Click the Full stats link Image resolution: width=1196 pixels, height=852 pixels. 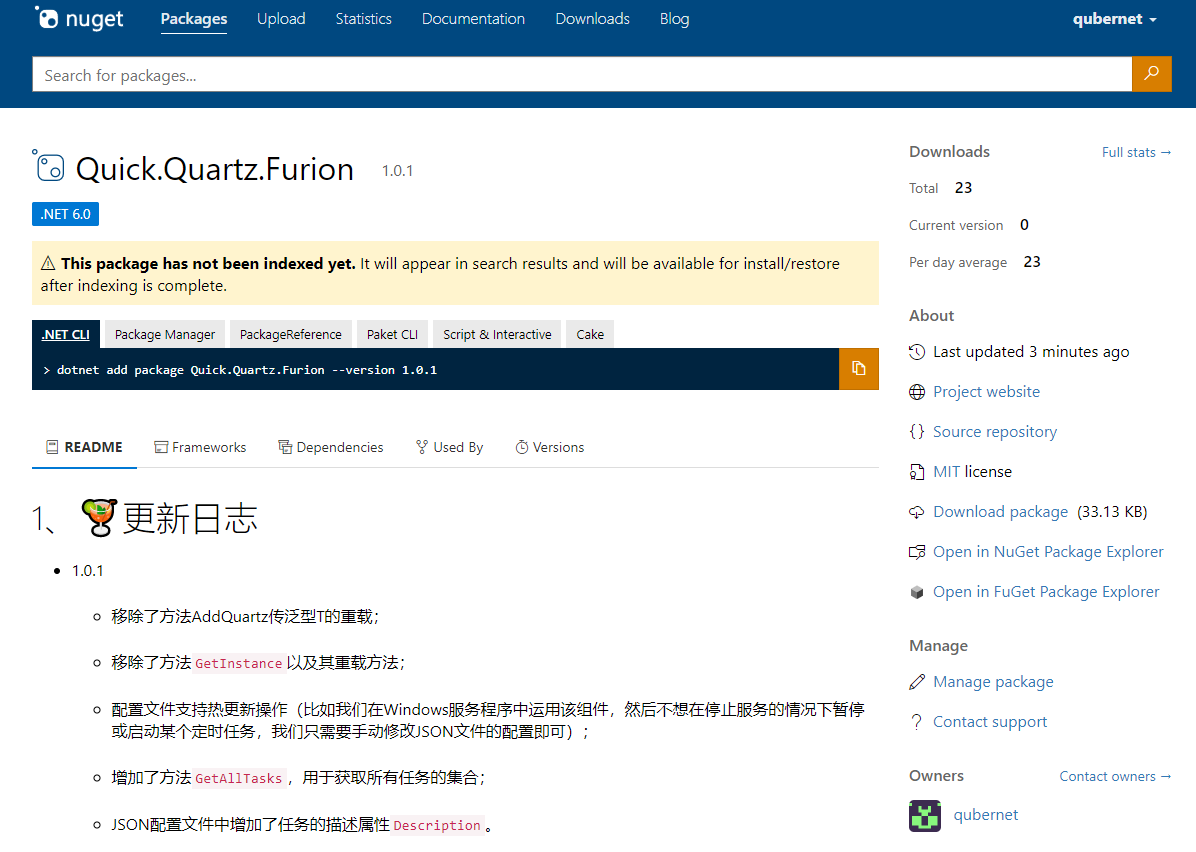click(x=1136, y=151)
